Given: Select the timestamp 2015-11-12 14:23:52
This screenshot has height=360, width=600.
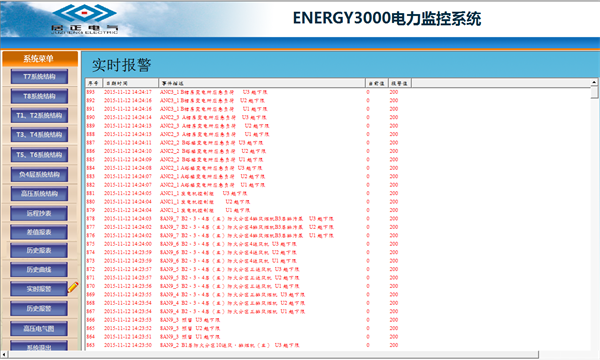Looking at the screenshot, I should pyautogui.click(x=128, y=328).
